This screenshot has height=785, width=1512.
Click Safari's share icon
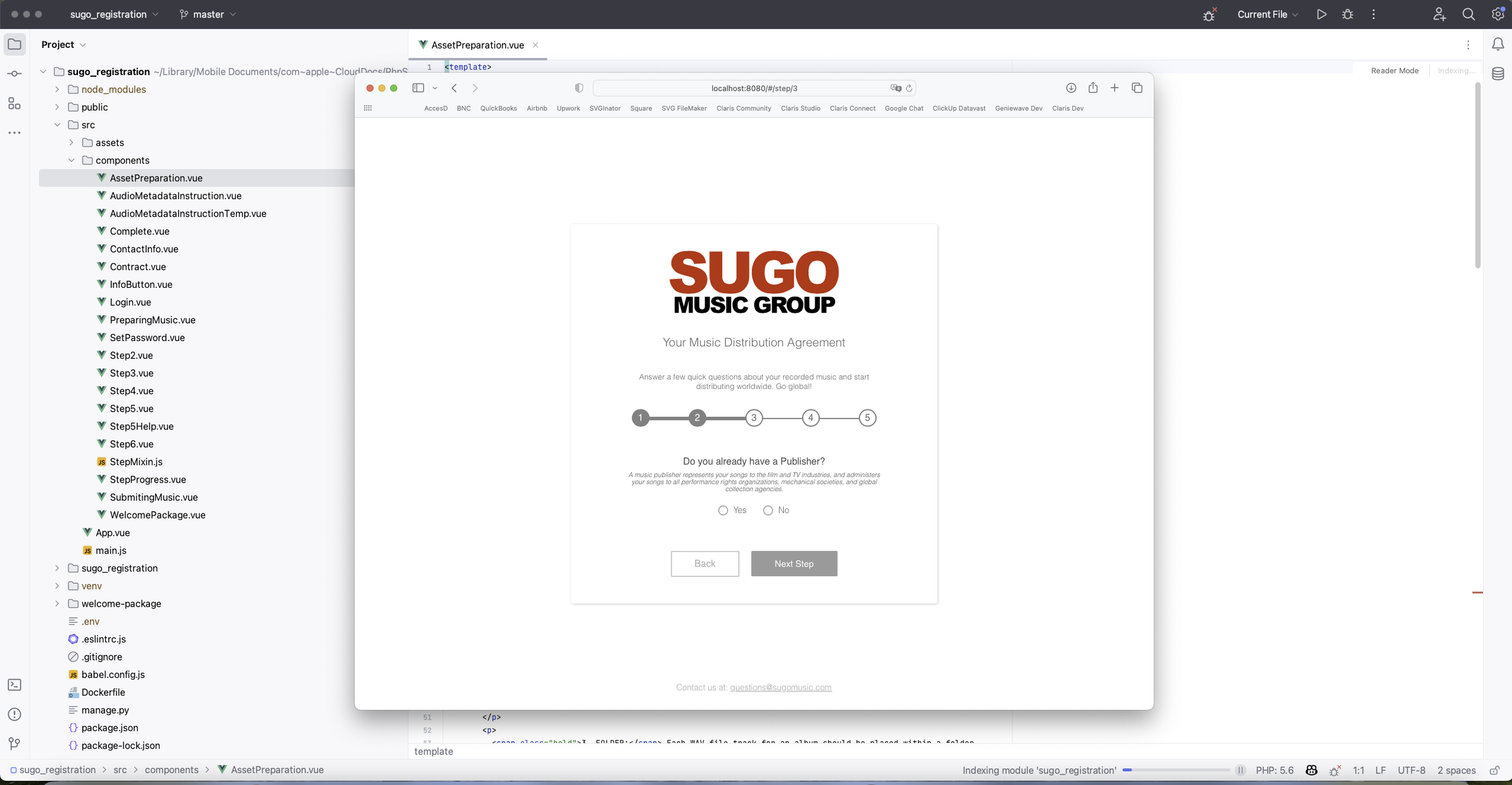coord(1093,88)
